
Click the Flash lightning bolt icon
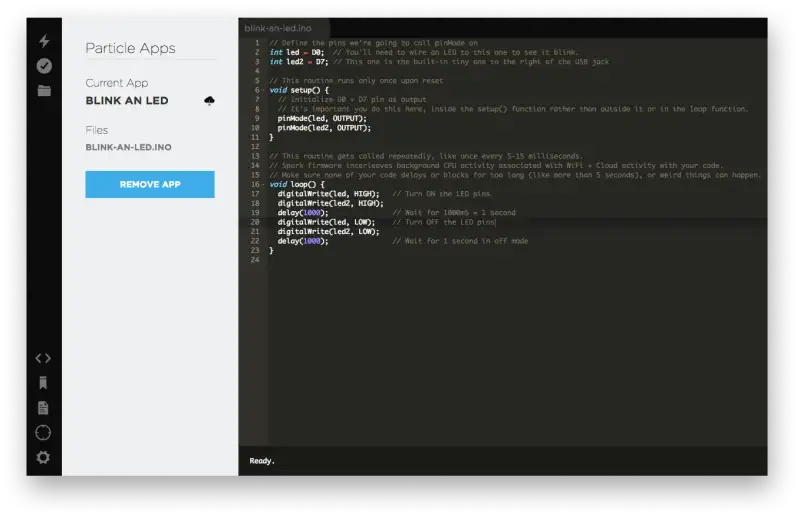pos(44,41)
